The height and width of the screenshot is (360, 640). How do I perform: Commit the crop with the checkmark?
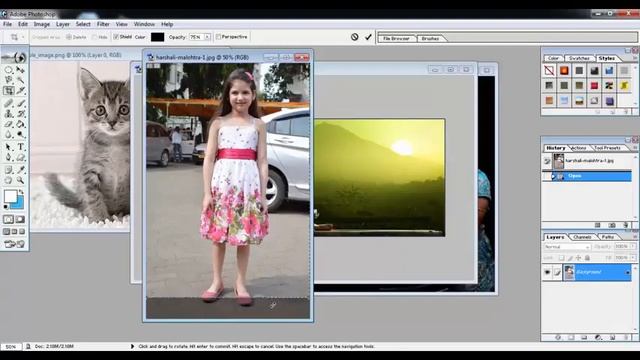[x=369, y=37]
